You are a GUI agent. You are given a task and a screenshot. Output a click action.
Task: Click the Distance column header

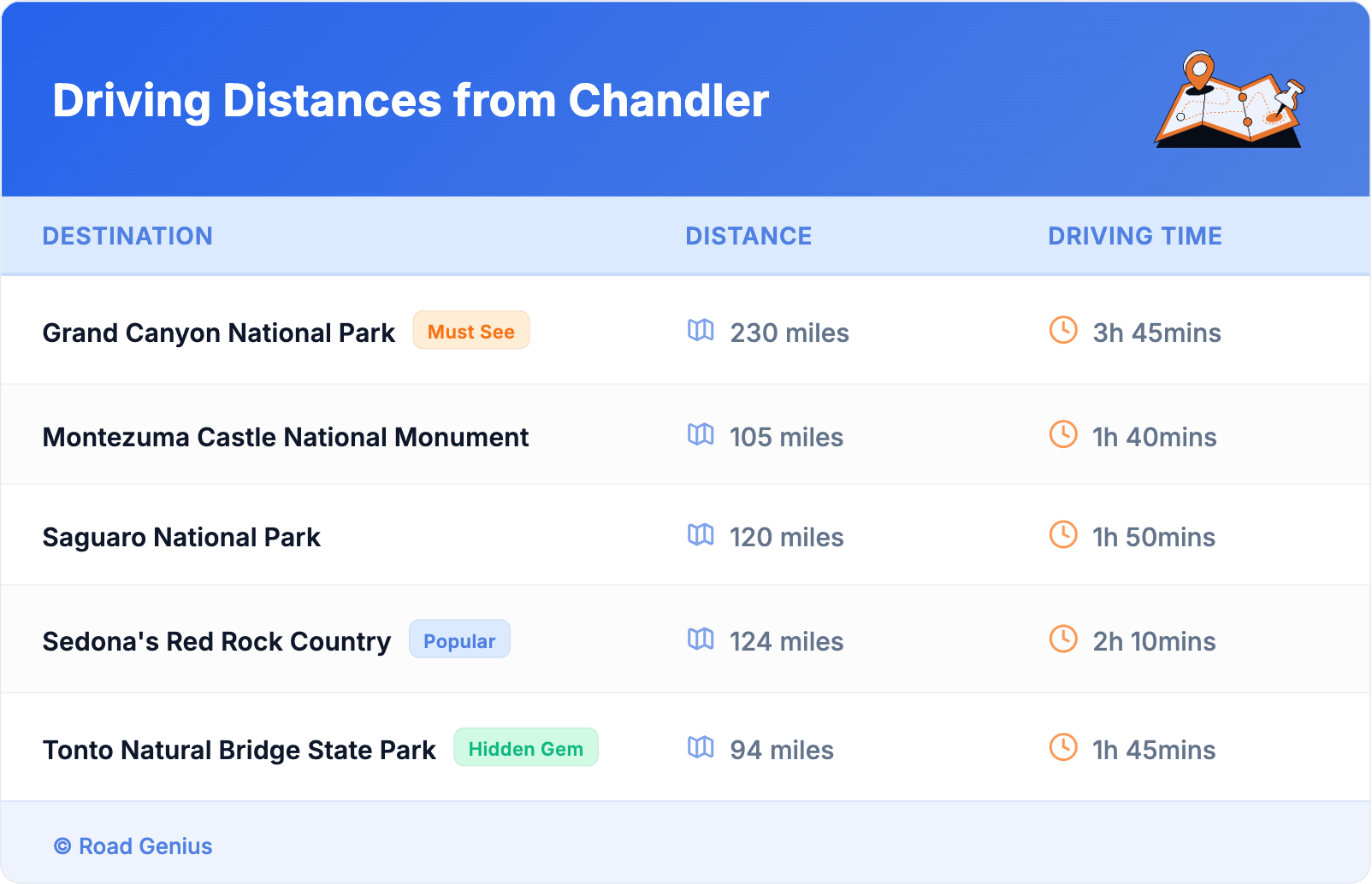(x=748, y=236)
